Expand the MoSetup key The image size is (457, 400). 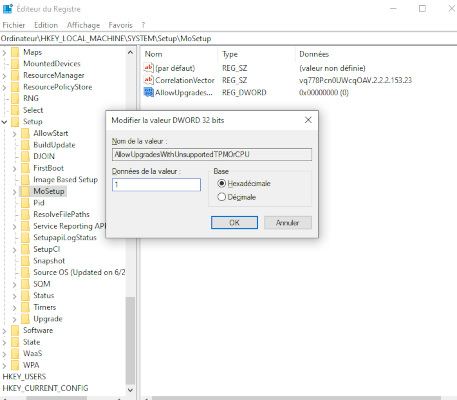tap(14, 192)
